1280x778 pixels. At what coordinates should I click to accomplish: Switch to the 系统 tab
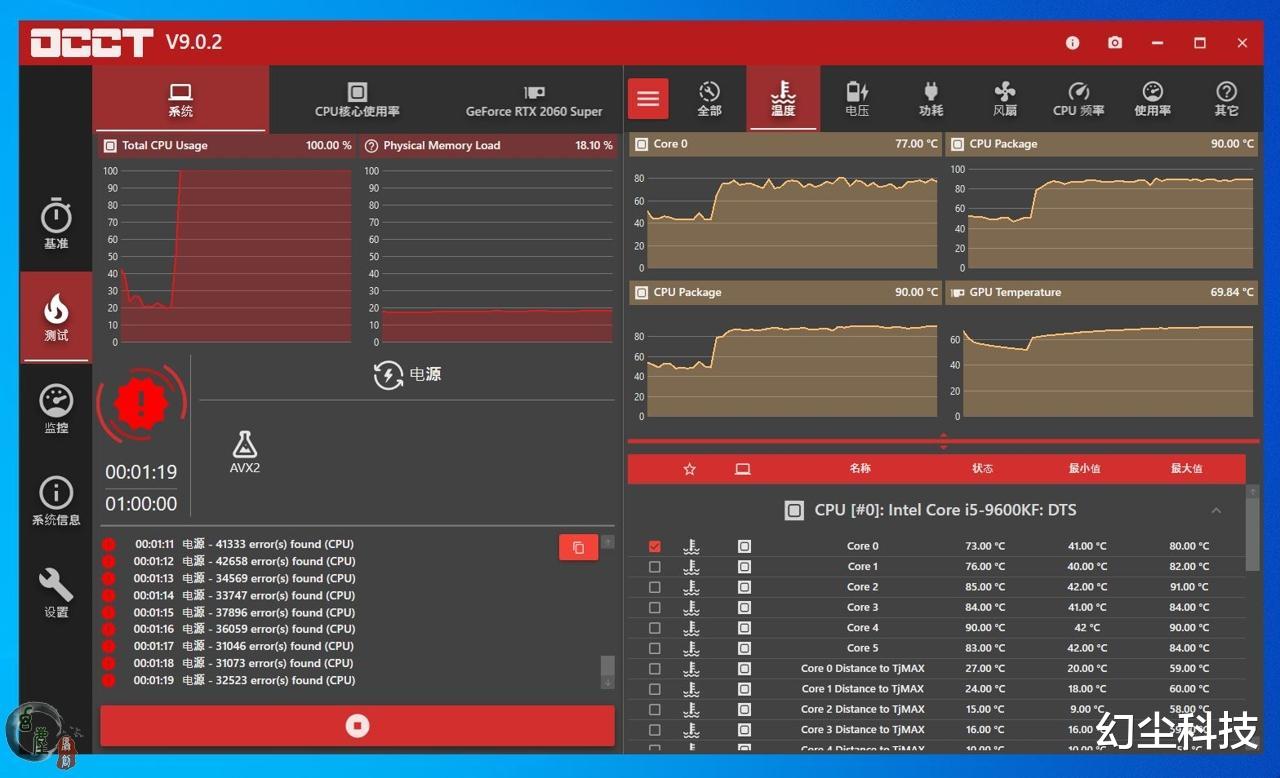[x=181, y=99]
